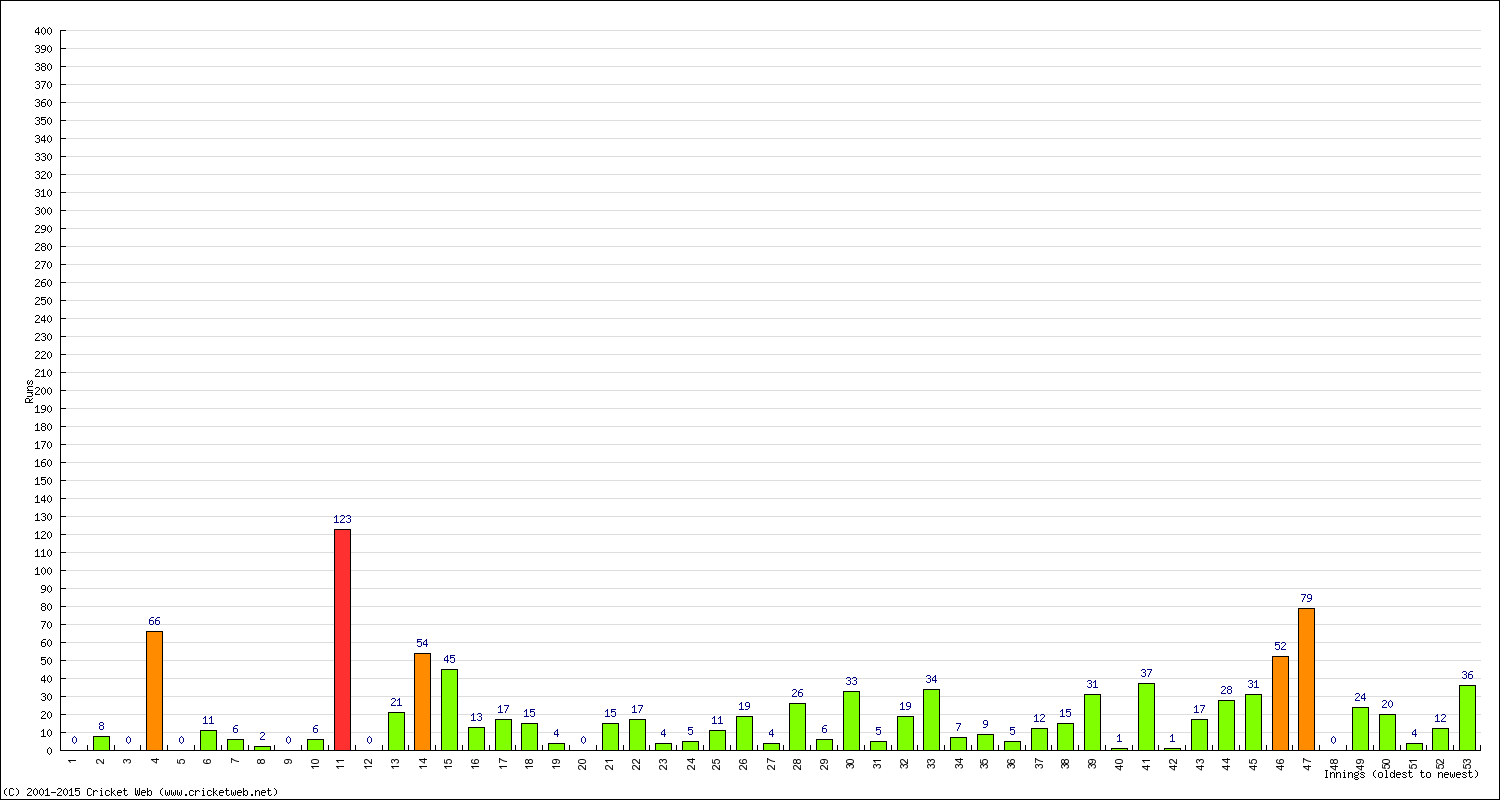The image size is (1500, 800).
Task: Select the y-axis label 350
Action: pos(42,121)
